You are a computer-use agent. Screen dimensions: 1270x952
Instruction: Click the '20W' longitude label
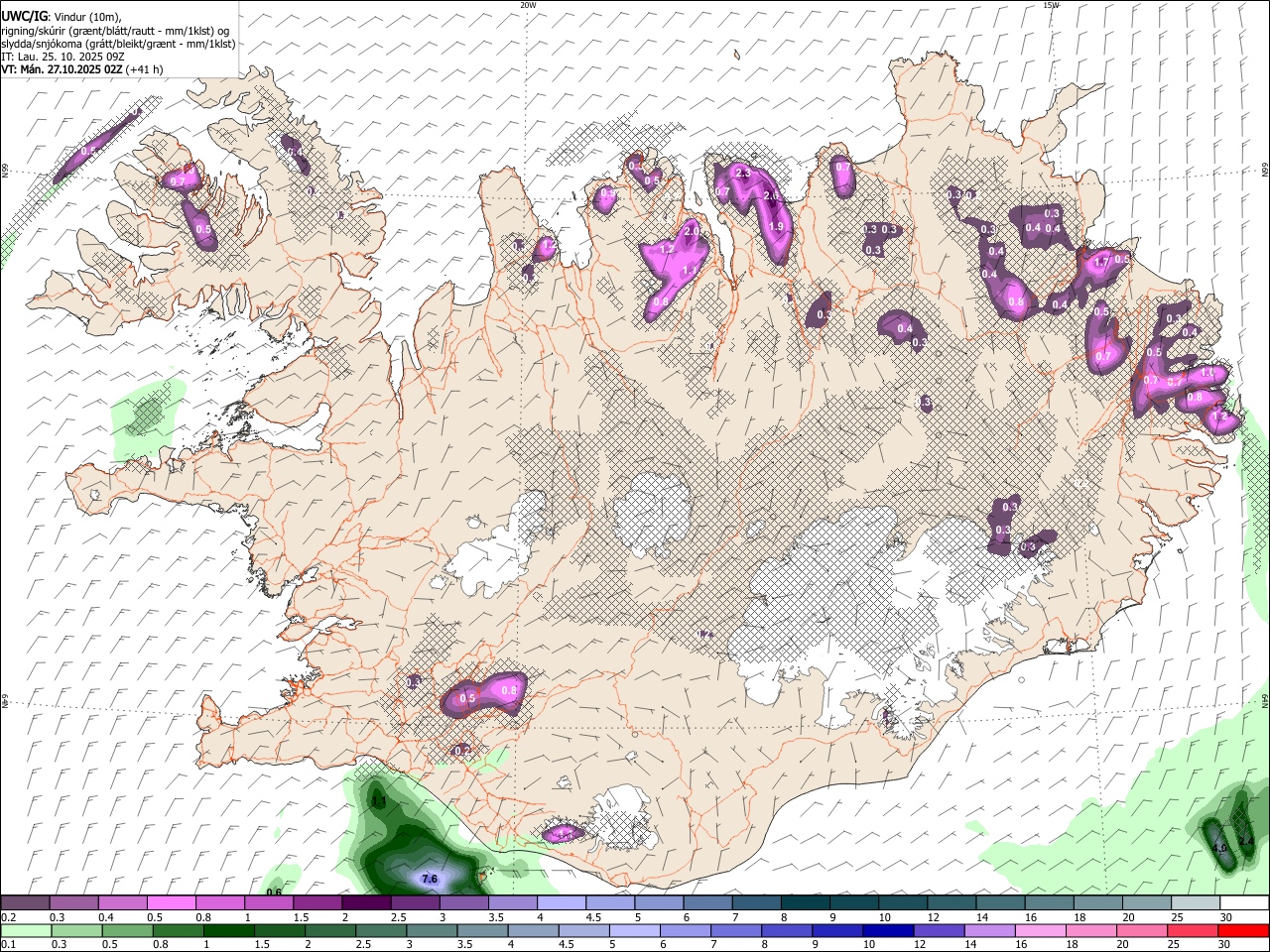(x=528, y=5)
